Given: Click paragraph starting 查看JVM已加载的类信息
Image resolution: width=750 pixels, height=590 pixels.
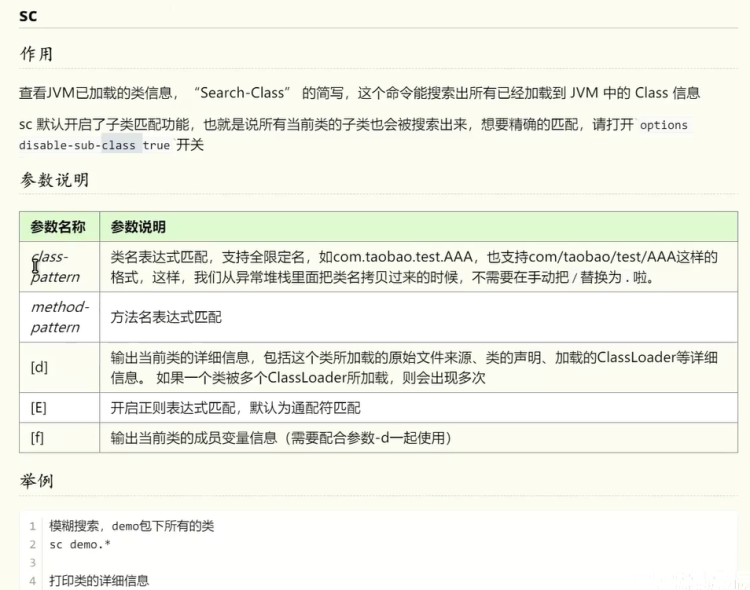Looking at the screenshot, I should (x=360, y=92).
